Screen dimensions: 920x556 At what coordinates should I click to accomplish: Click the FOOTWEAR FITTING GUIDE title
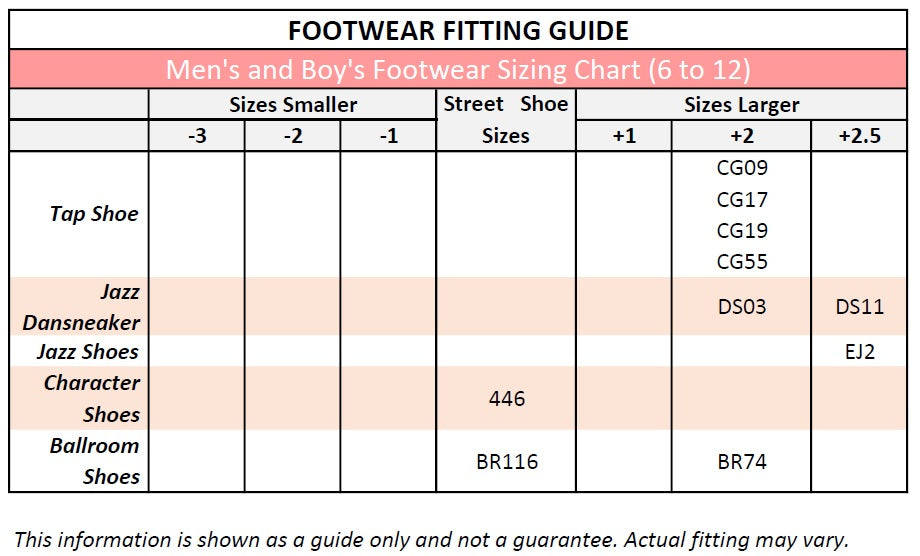coord(458,31)
